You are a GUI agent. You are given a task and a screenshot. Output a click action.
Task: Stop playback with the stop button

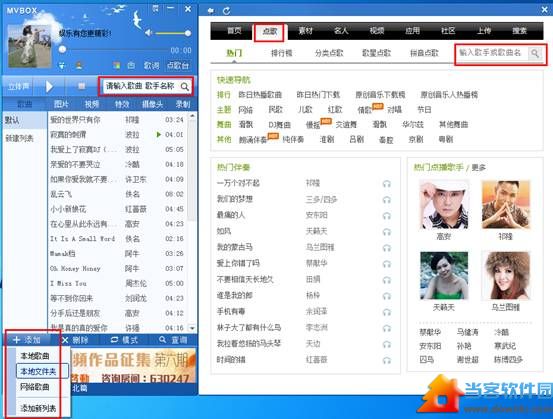coord(81,86)
